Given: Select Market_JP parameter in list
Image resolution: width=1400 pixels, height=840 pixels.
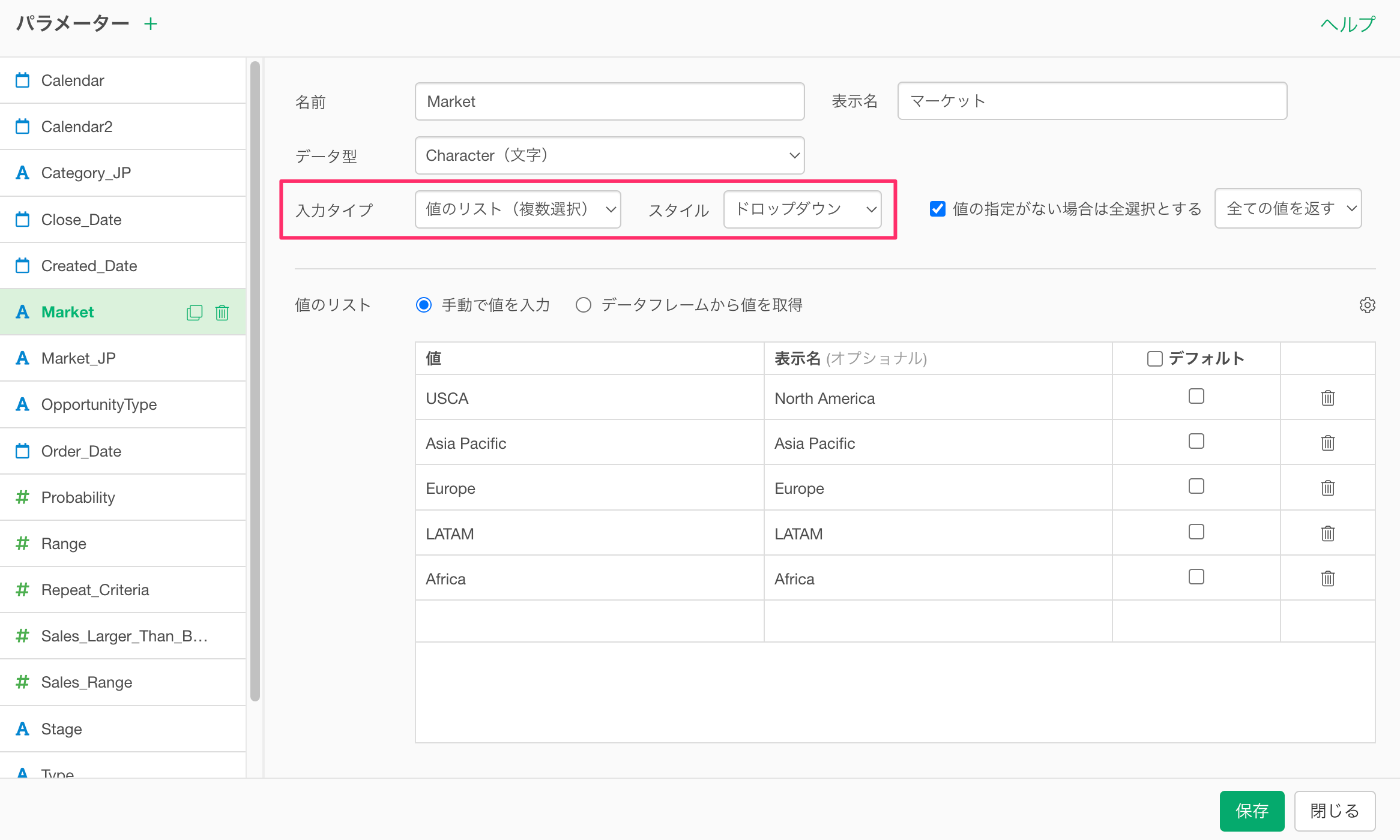Looking at the screenshot, I should click(x=122, y=358).
